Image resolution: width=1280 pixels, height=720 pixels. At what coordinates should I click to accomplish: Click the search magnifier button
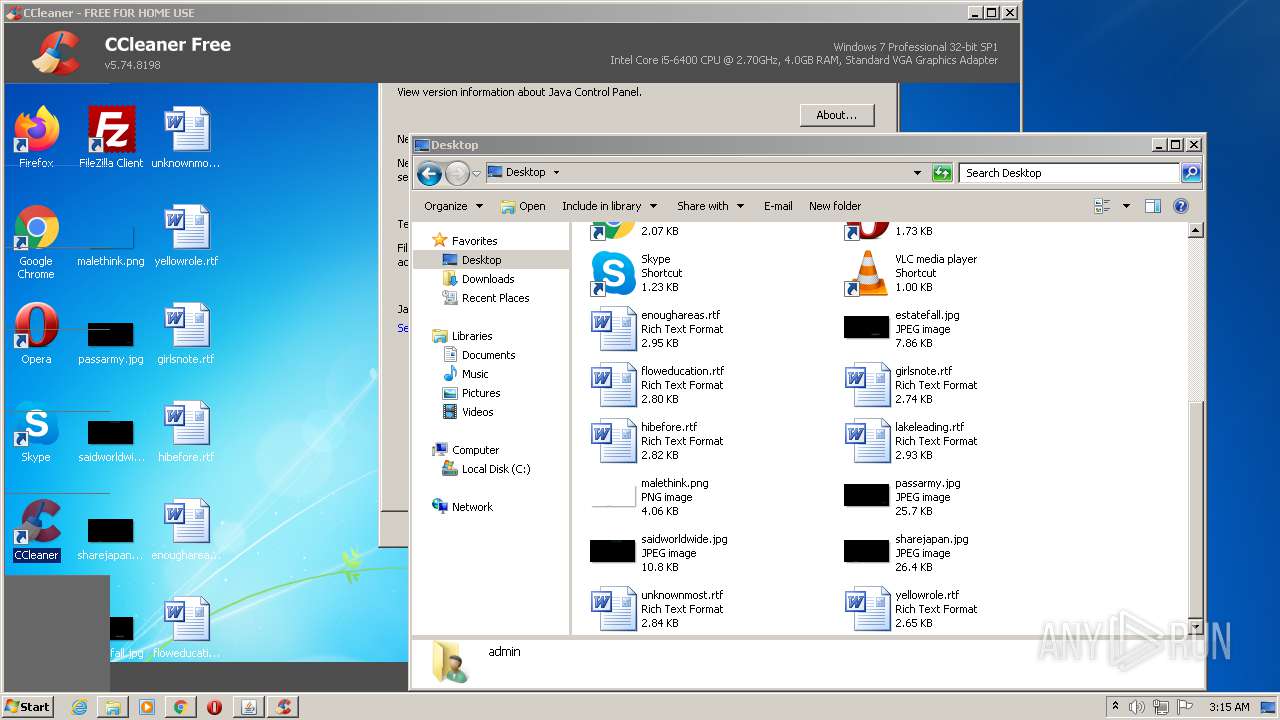tap(1191, 173)
